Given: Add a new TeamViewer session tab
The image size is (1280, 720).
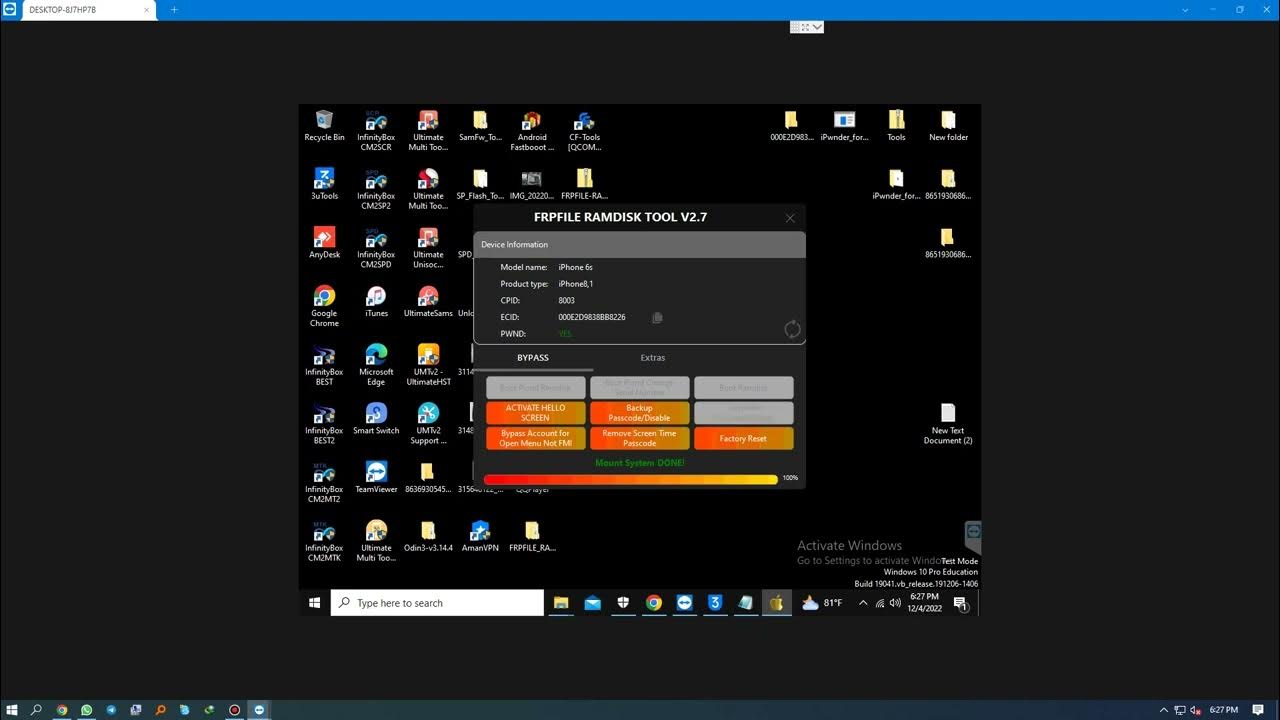Looking at the screenshot, I should coord(174,9).
